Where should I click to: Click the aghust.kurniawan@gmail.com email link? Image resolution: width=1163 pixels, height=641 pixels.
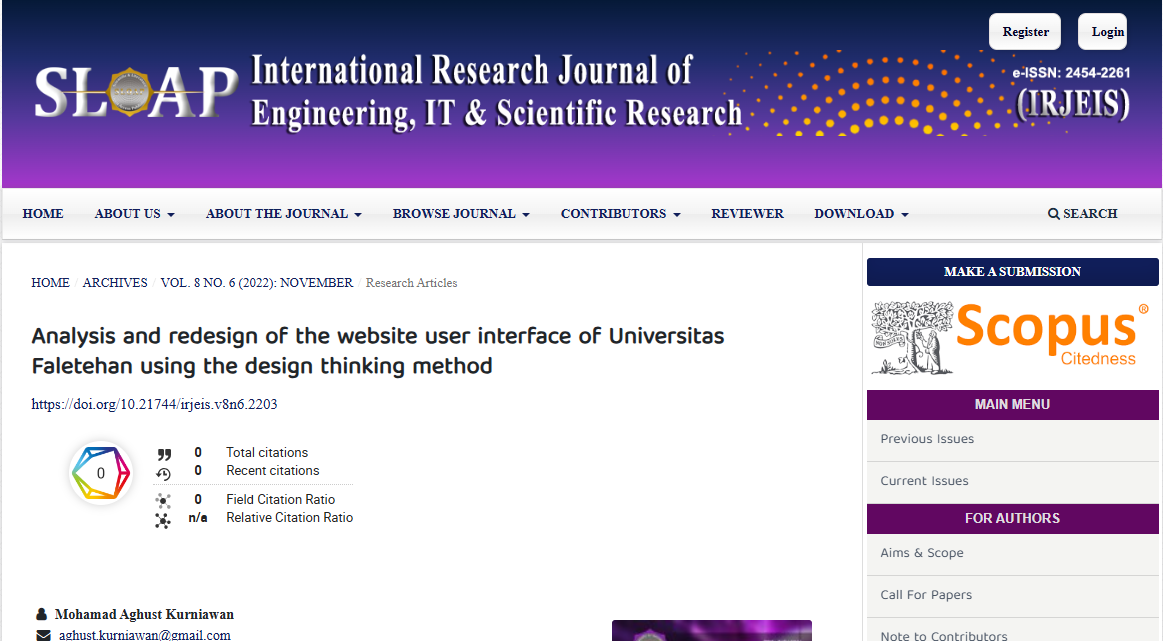click(x=145, y=635)
